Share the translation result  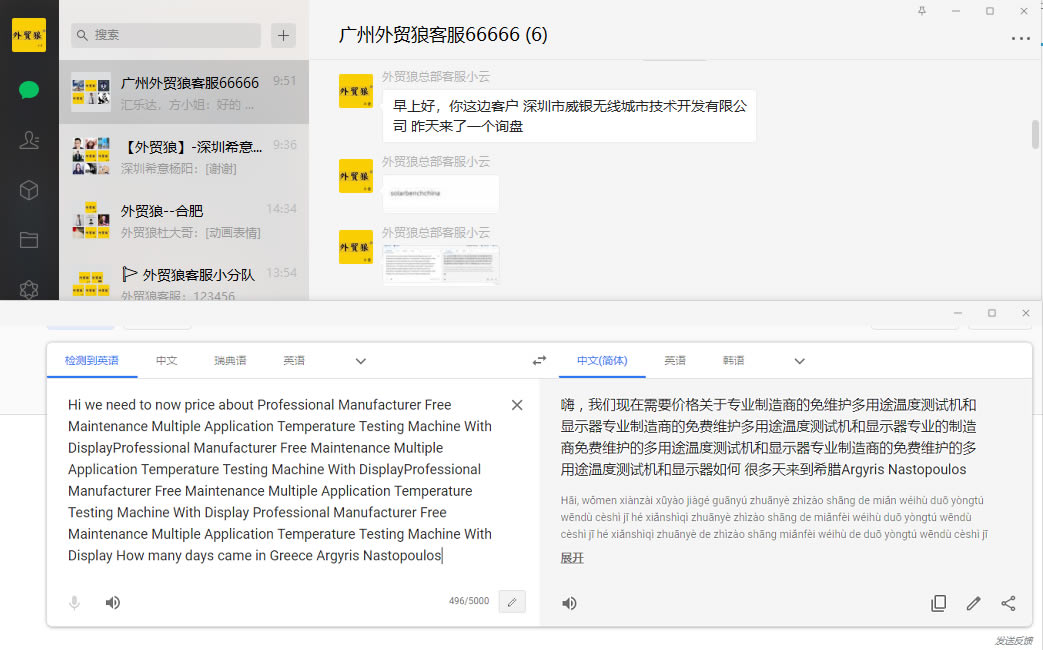coord(1008,603)
